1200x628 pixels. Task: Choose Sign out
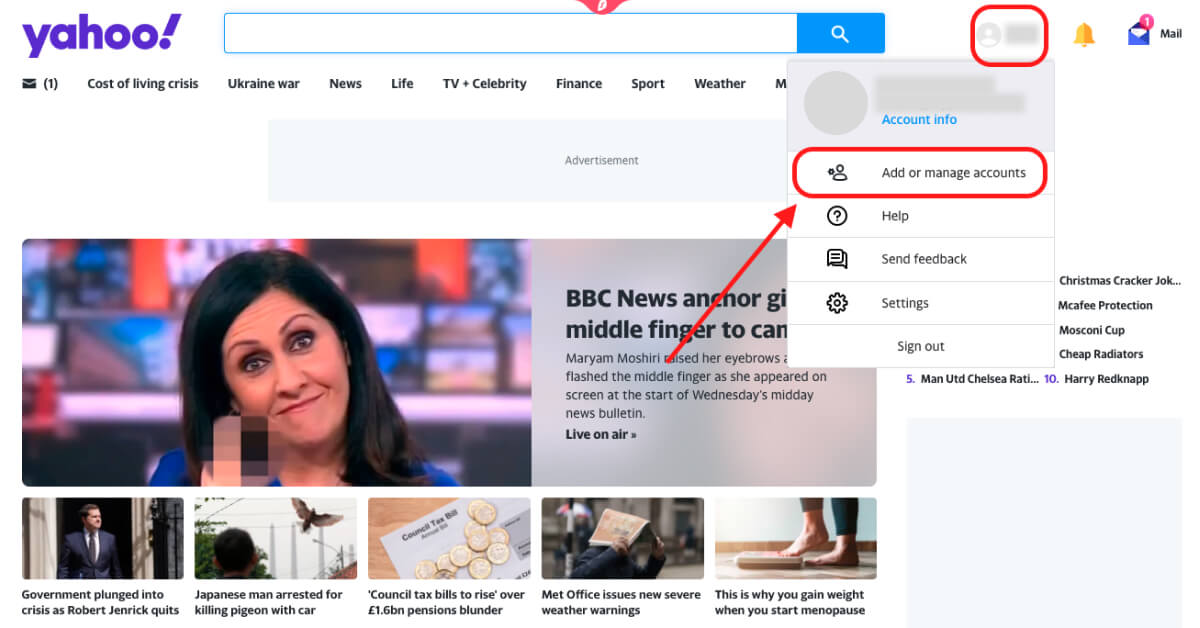[x=921, y=346]
